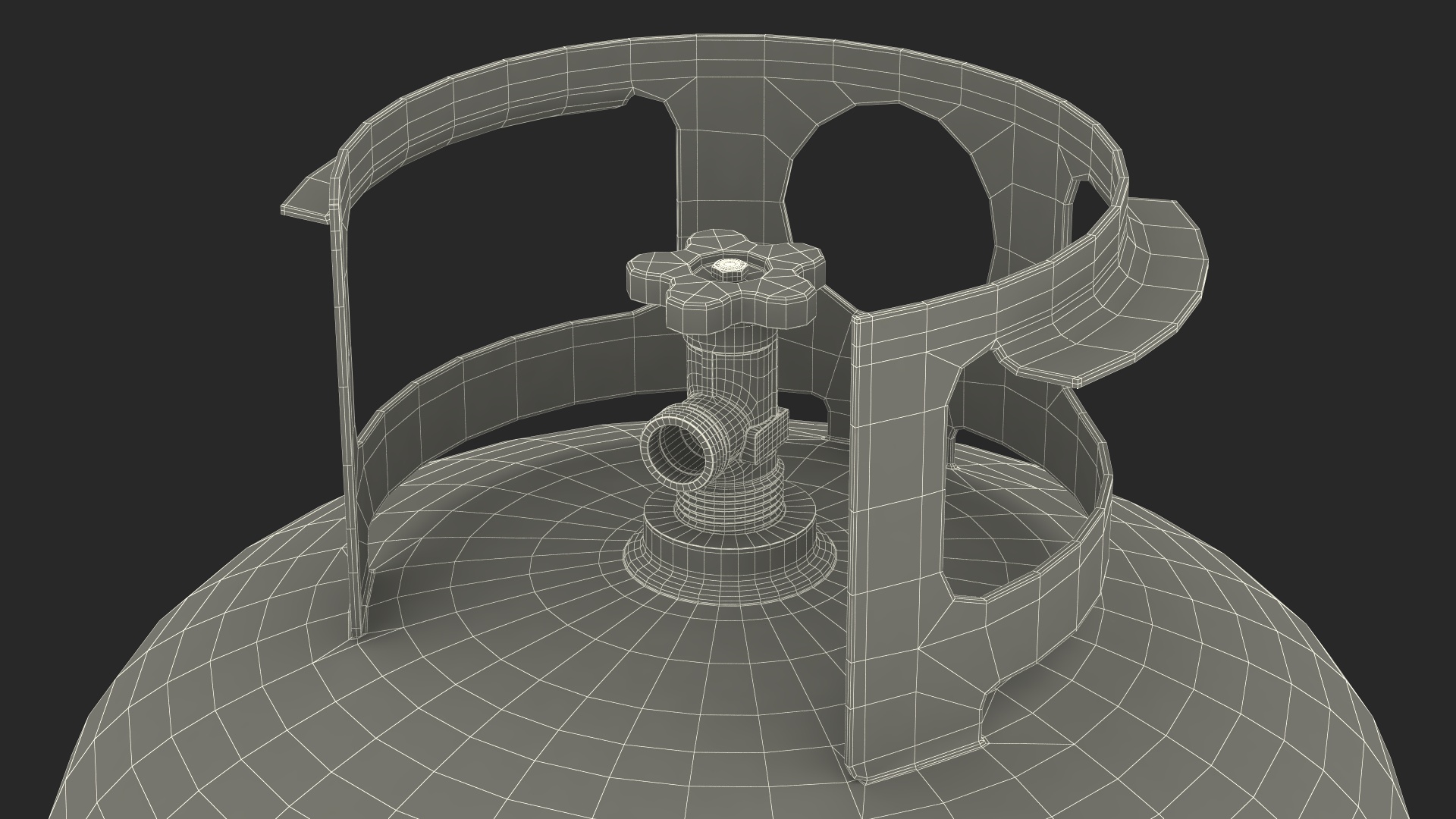The height and width of the screenshot is (819, 1456).
Task: Select the valve handwheel knob mesh
Action: 724,283
